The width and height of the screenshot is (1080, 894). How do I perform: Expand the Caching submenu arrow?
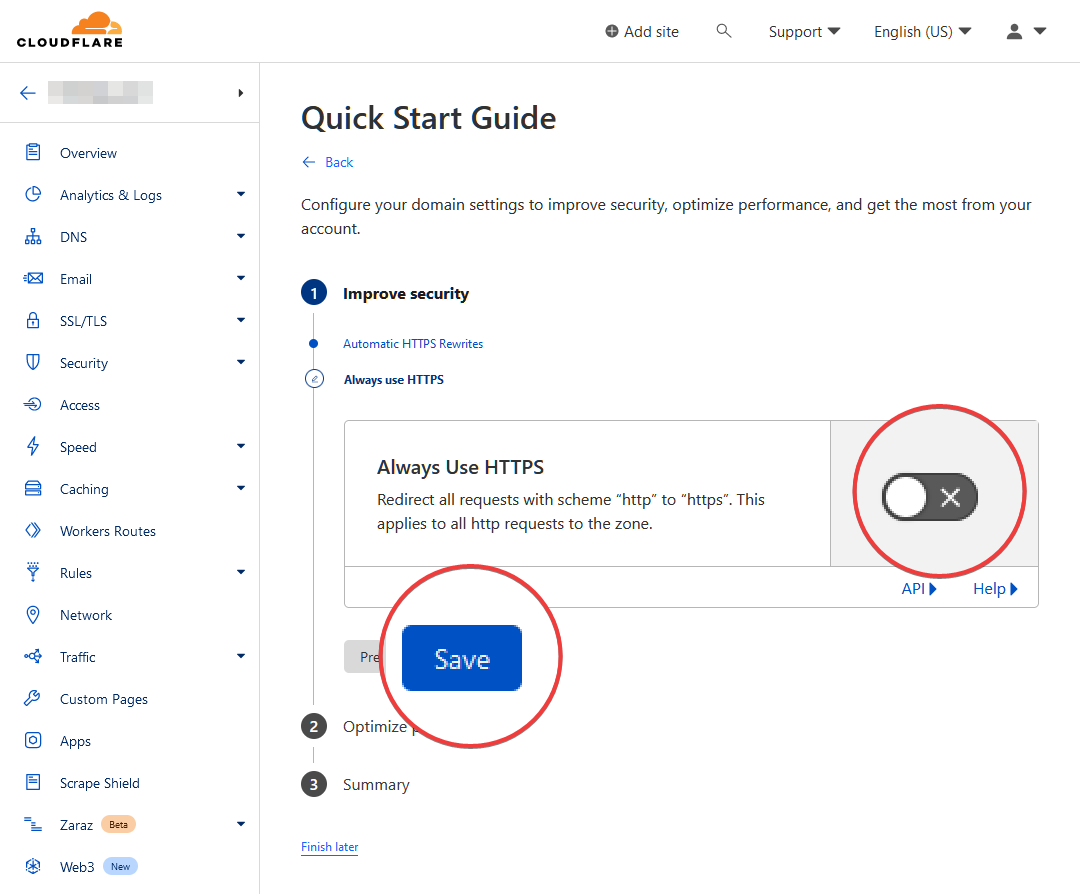(x=240, y=488)
